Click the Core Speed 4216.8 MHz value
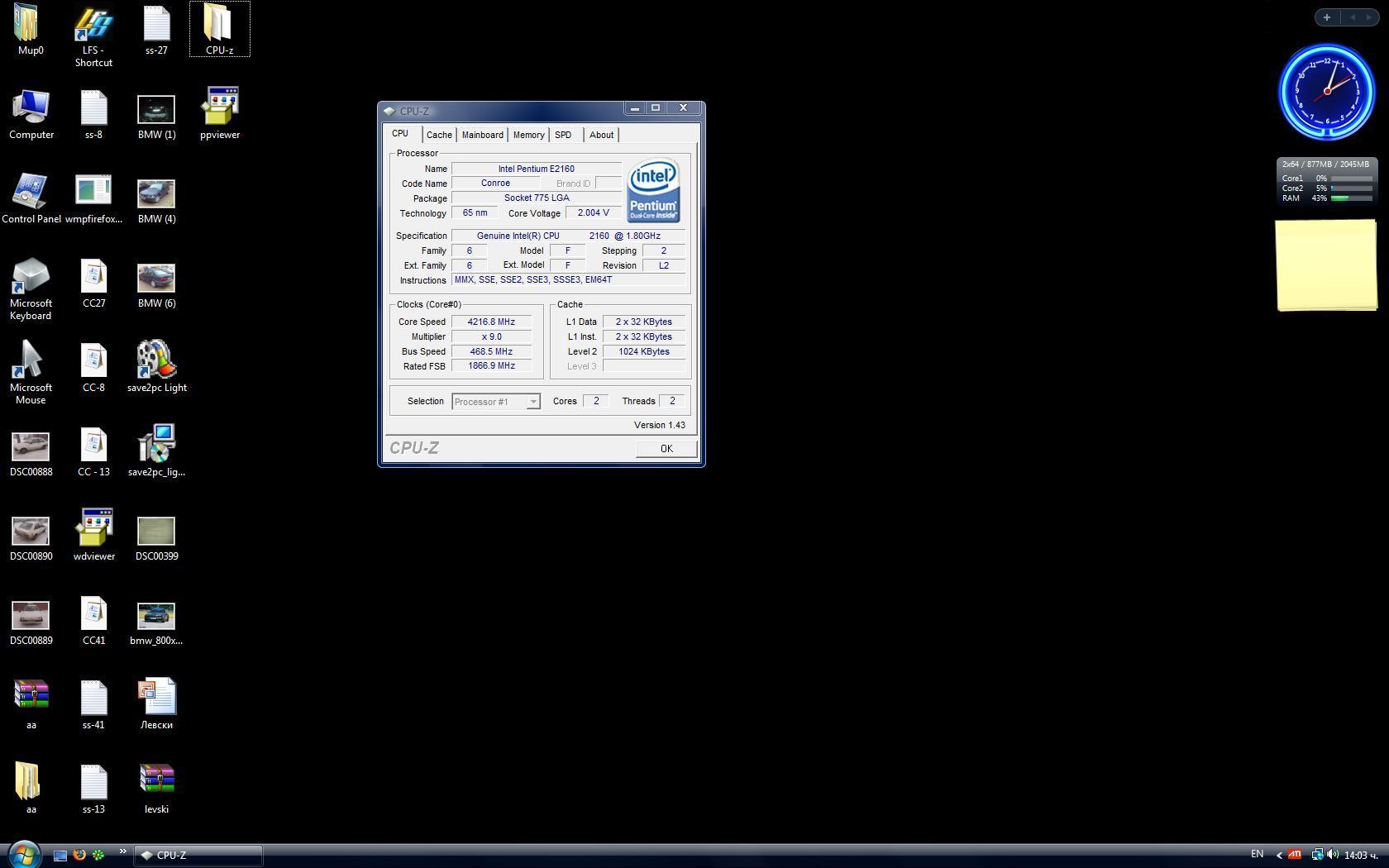1389x868 pixels. point(491,322)
